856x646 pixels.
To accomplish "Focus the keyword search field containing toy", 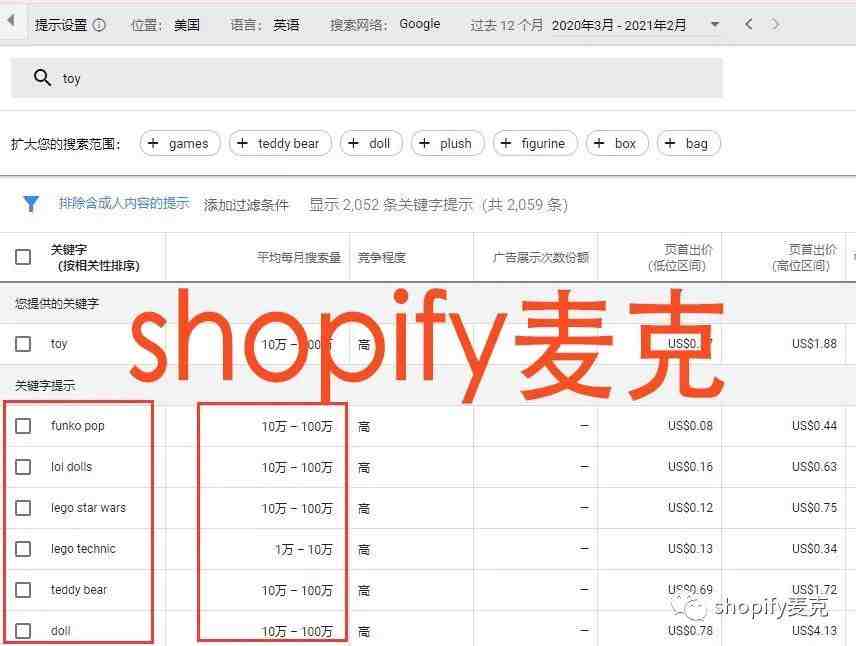I will (x=366, y=78).
